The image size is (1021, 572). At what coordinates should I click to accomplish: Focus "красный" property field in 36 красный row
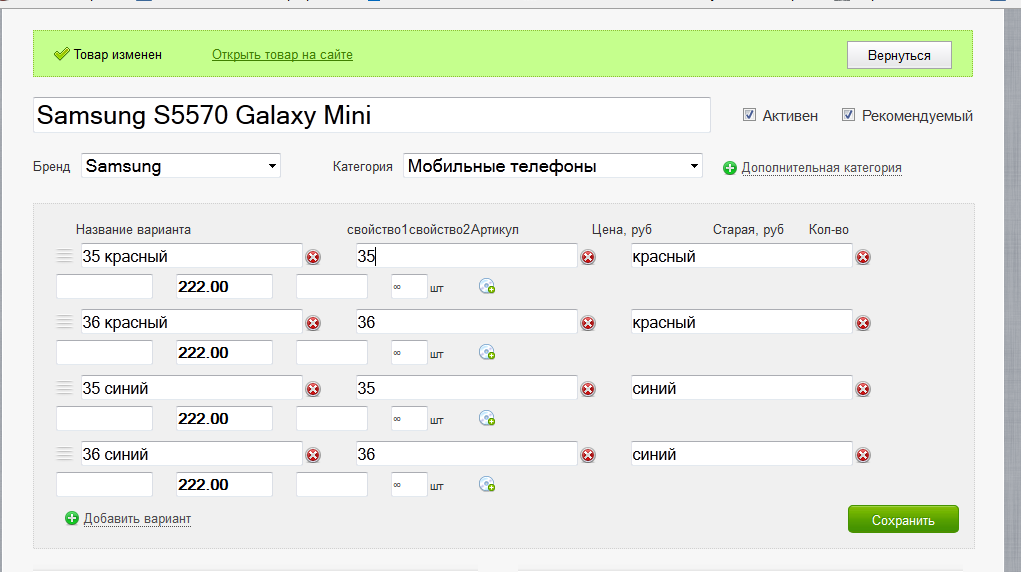tap(742, 322)
